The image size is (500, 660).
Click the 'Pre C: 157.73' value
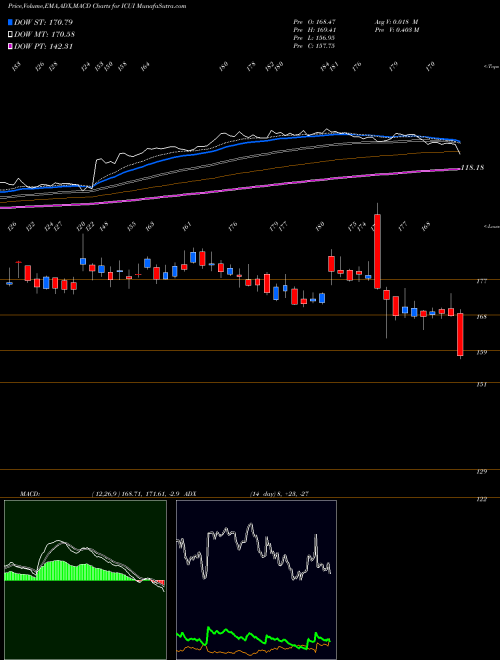[314, 46]
